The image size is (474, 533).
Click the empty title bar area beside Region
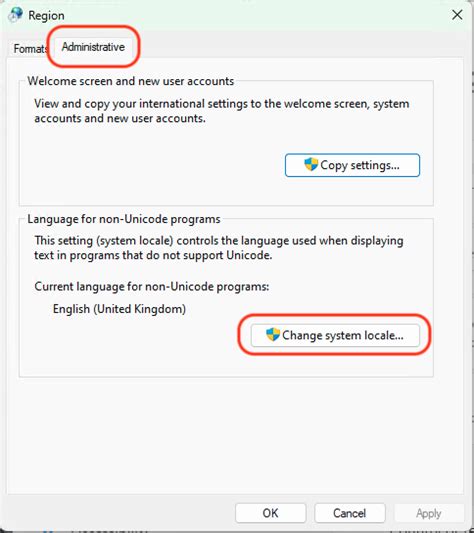255,15
